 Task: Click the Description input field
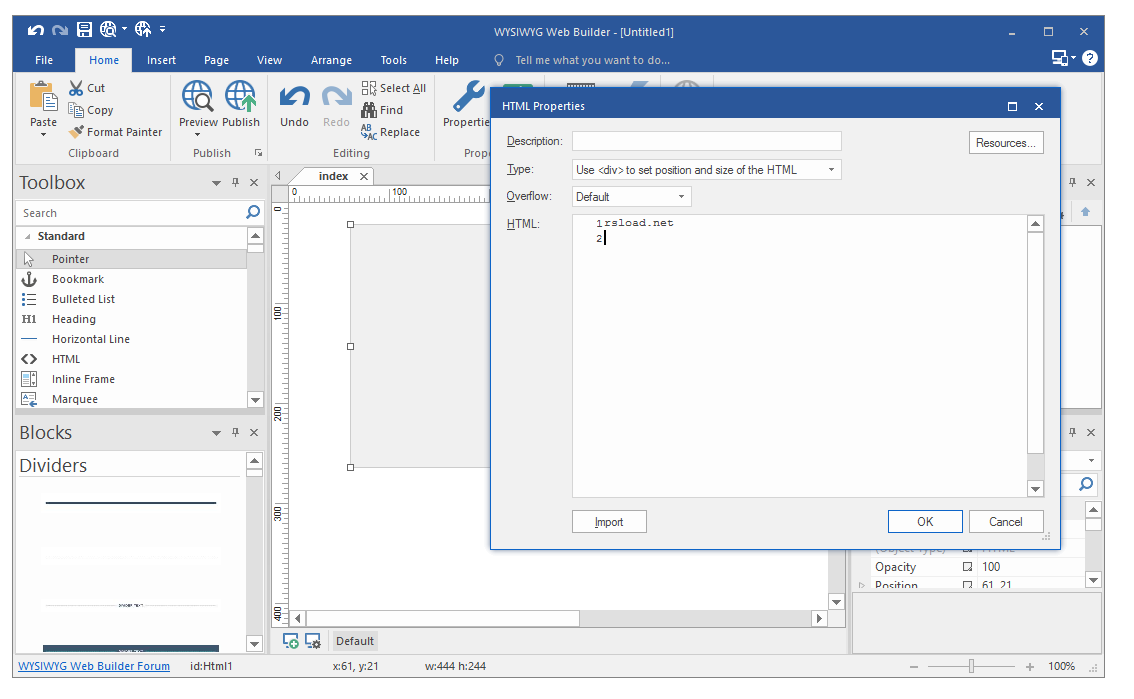tap(707, 141)
